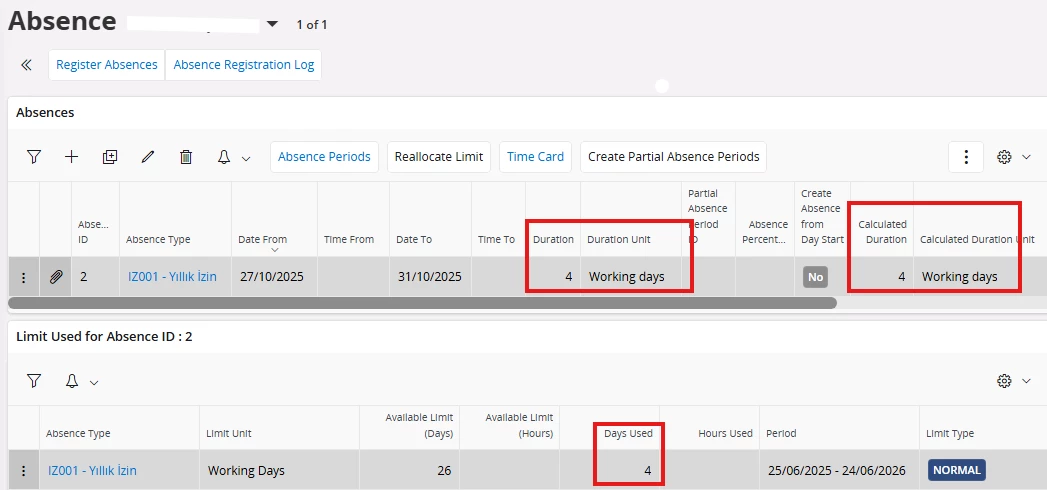Click bell icon in Absences toolbar

tap(224, 157)
